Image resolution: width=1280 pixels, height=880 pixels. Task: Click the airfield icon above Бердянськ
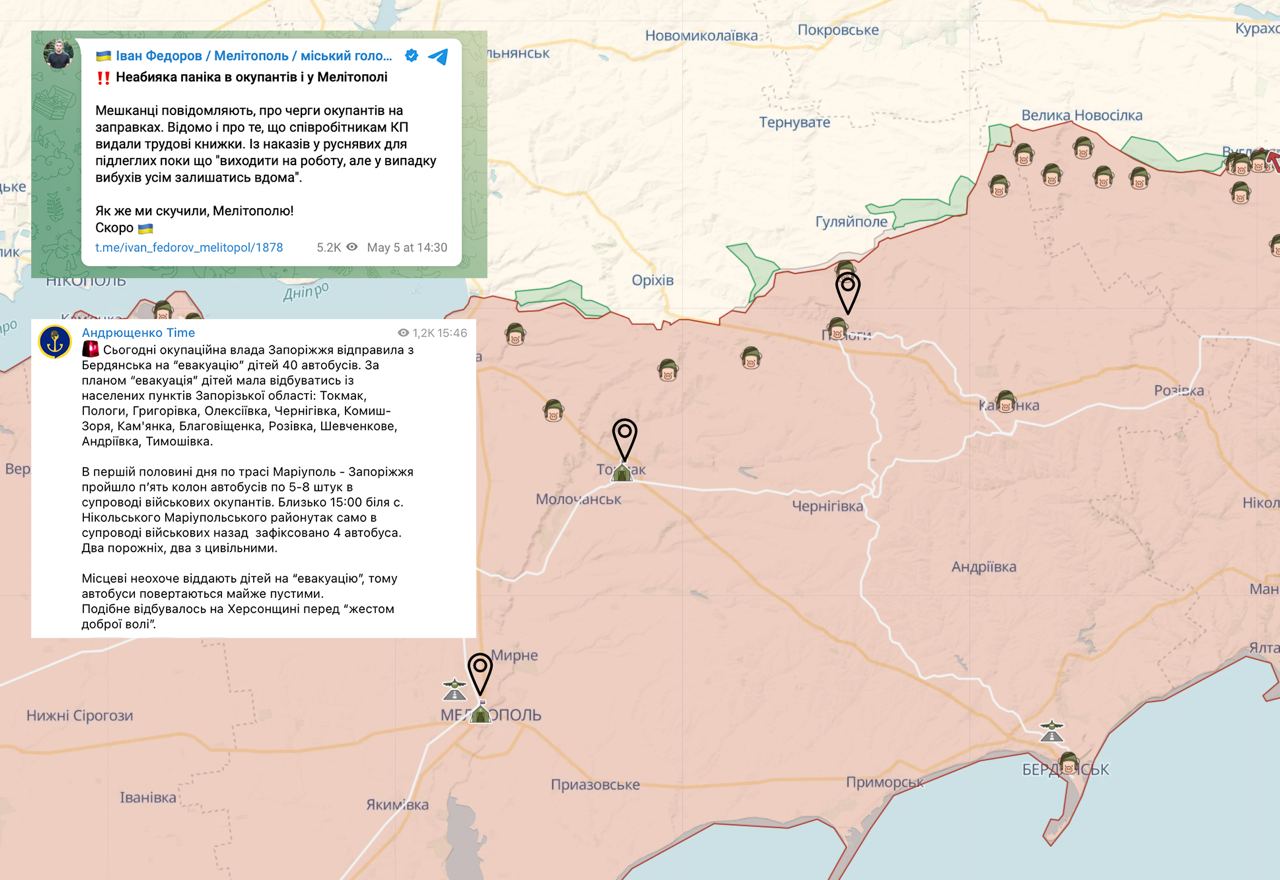[x=1051, y=732]
